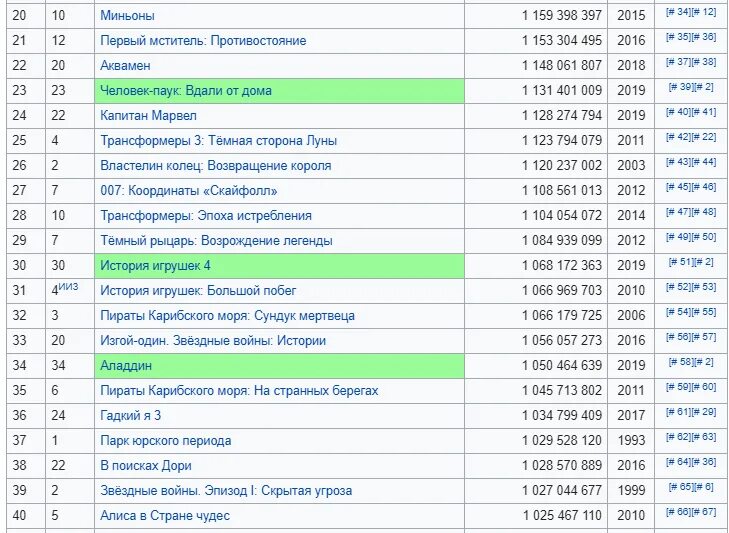
Task: Click footnote reference # 51
Action: pos(682,263)
